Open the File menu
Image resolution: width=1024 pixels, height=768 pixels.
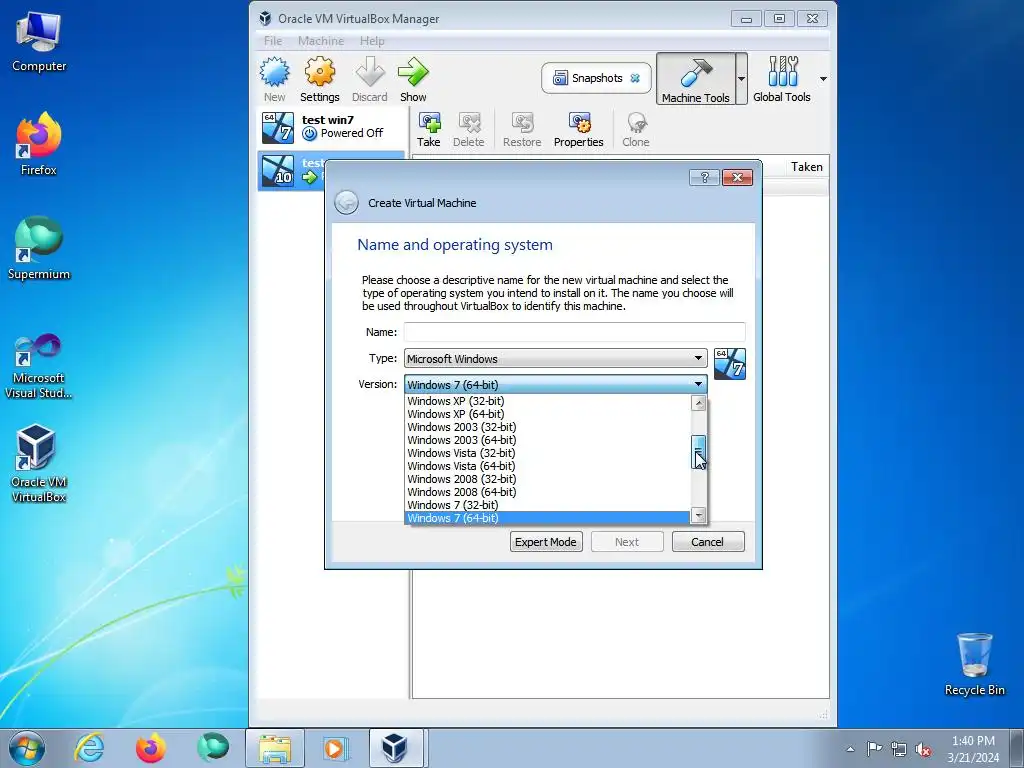click(x=273, y=40)
